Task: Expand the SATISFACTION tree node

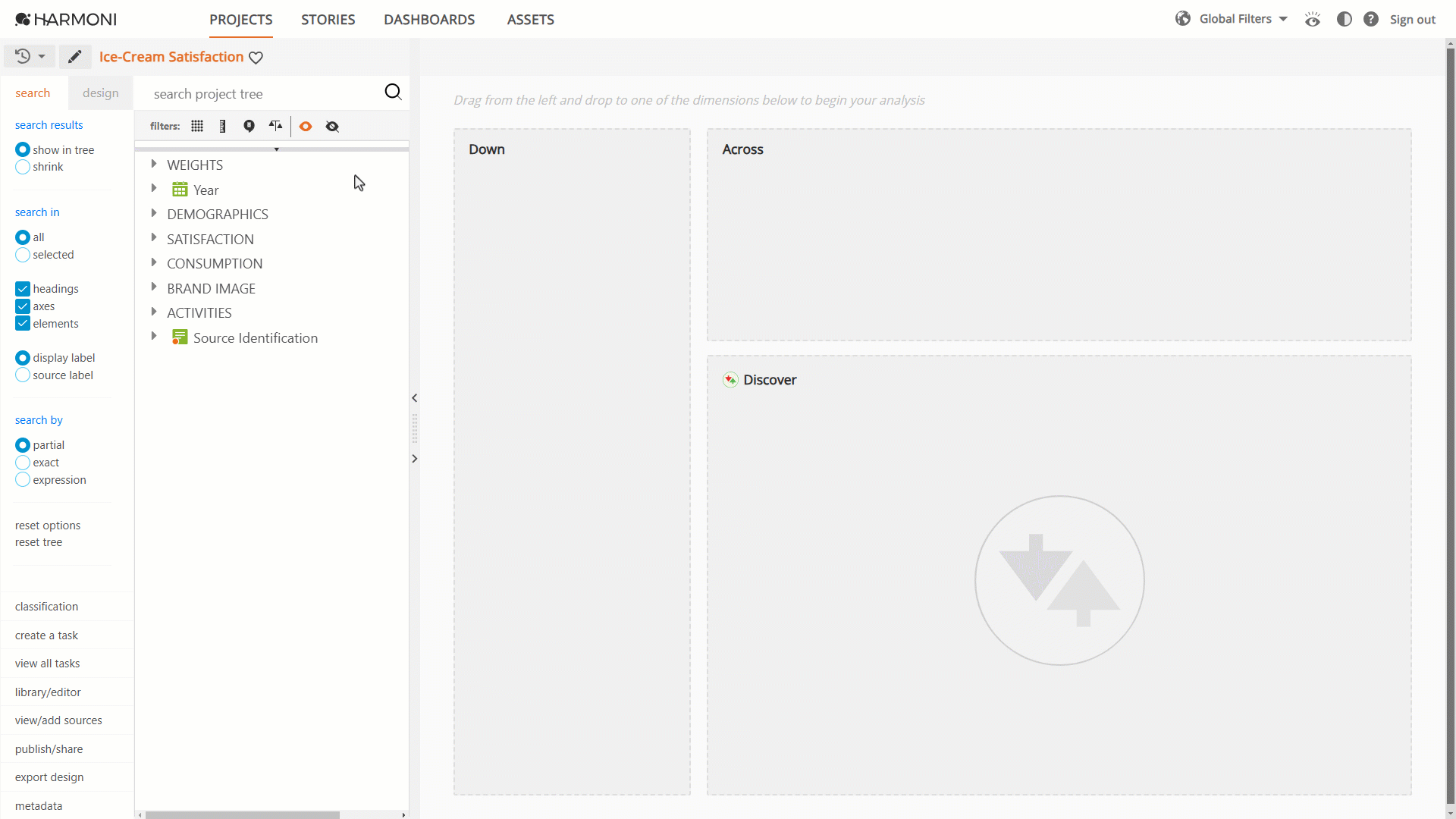Action: pos(154,237)
